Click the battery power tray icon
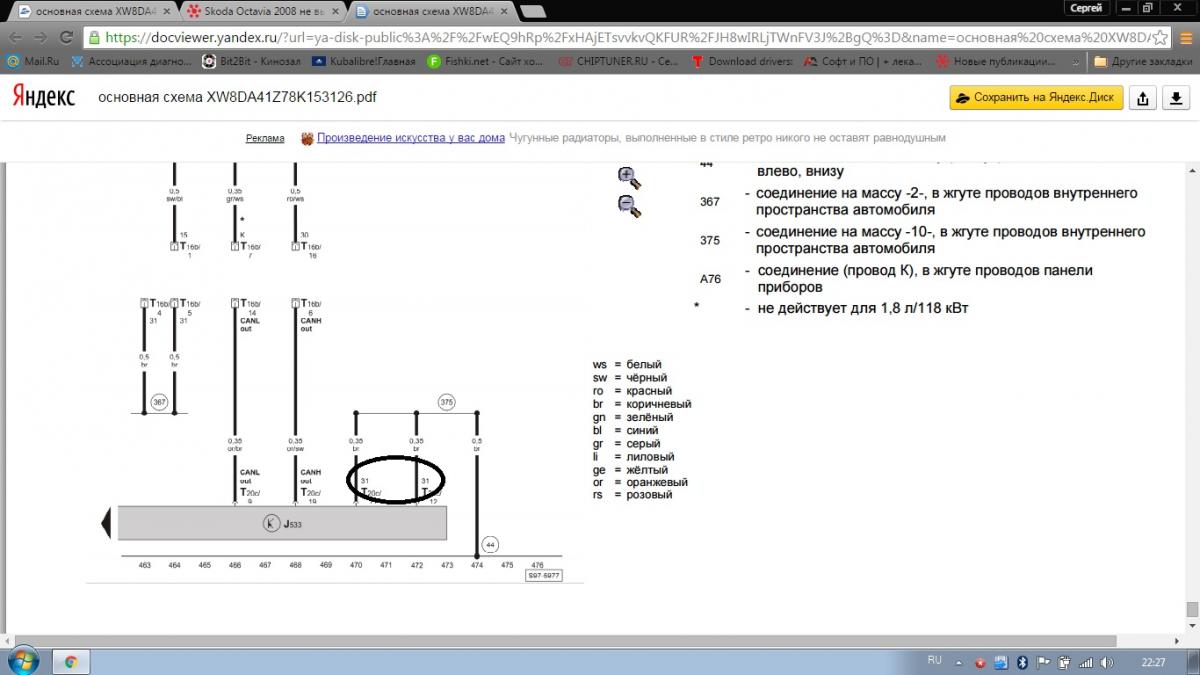 click(x=1064, y=662)
